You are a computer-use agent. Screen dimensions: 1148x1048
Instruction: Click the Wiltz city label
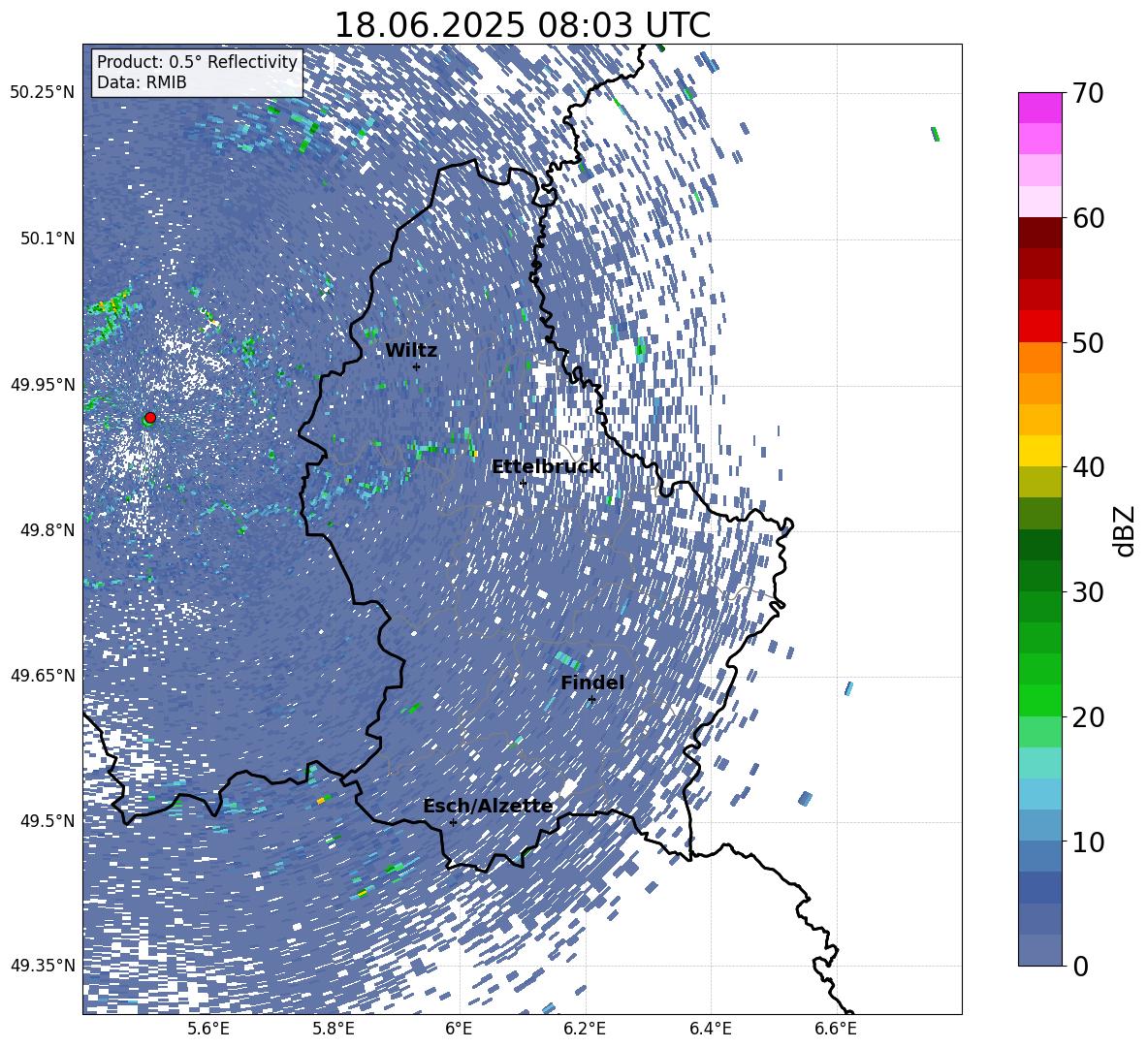pos(411,351)
